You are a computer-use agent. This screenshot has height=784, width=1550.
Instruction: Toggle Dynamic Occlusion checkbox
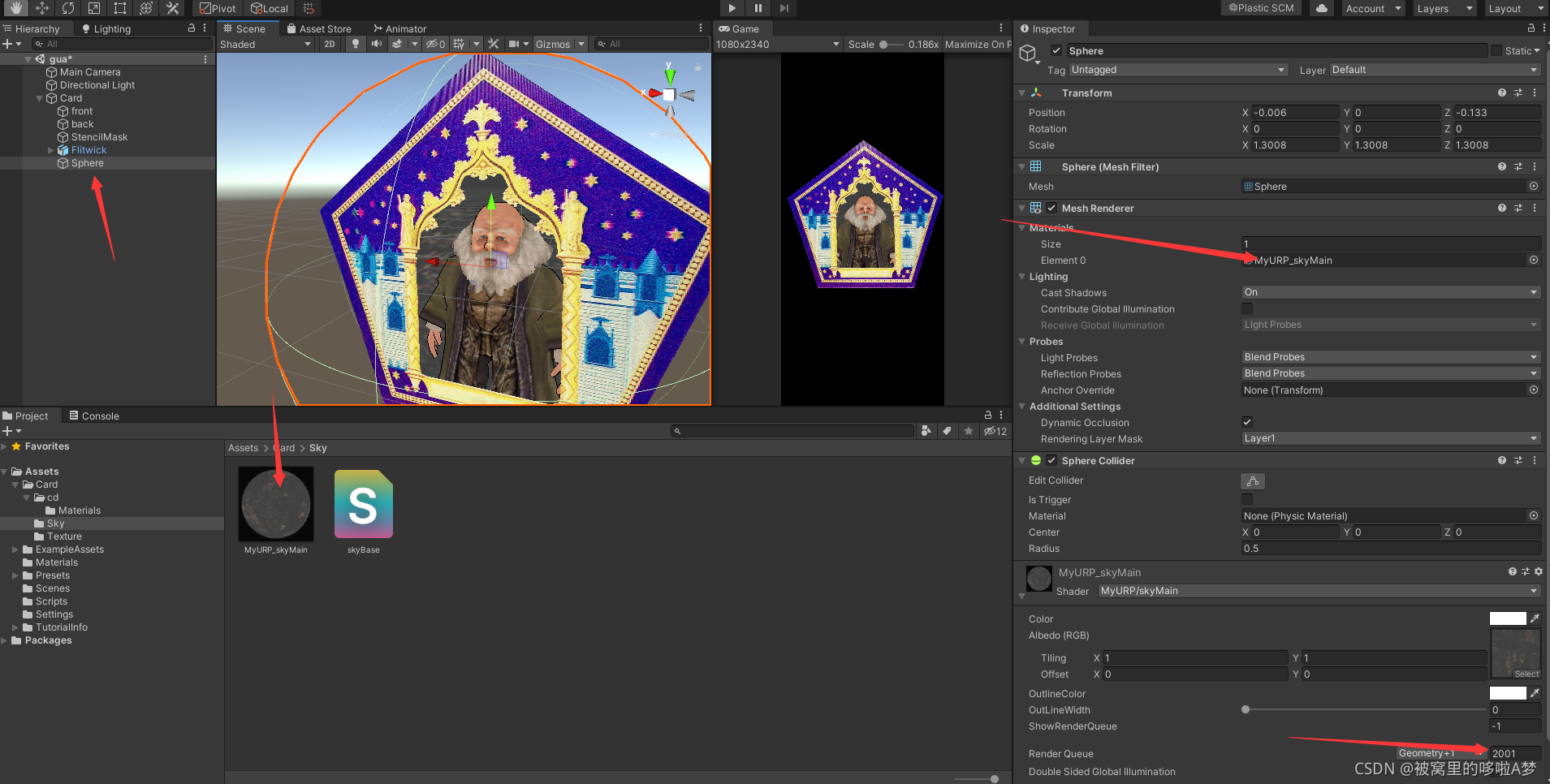pyautogui.click(x=1247, y=422)
